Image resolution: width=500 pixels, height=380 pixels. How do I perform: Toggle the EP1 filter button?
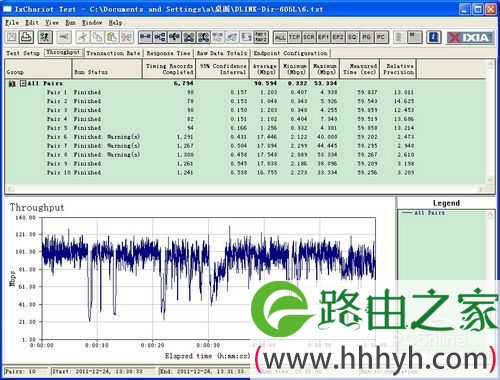pyautogui.click(x=323, y=37)
